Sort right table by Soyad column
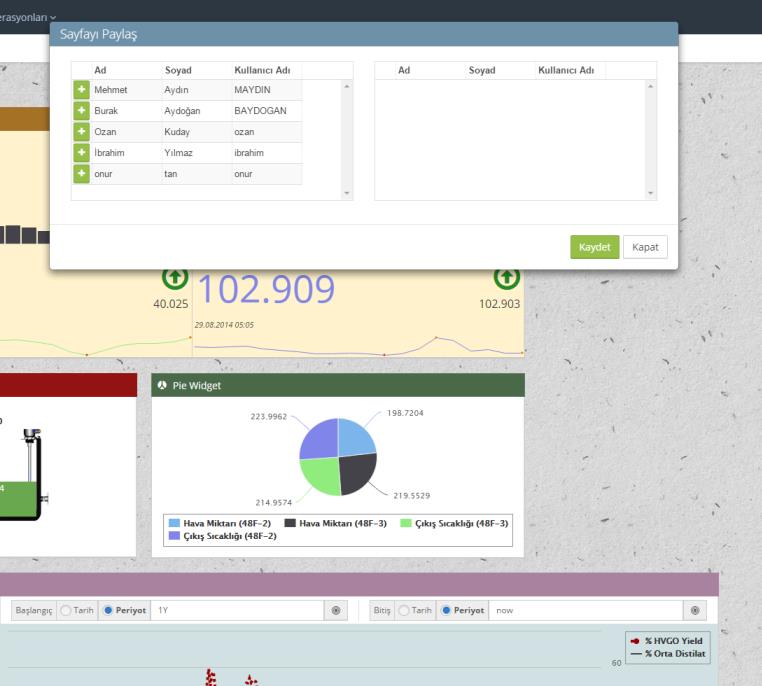The width and height of the screenshot is (762, 686). [482, 70]
